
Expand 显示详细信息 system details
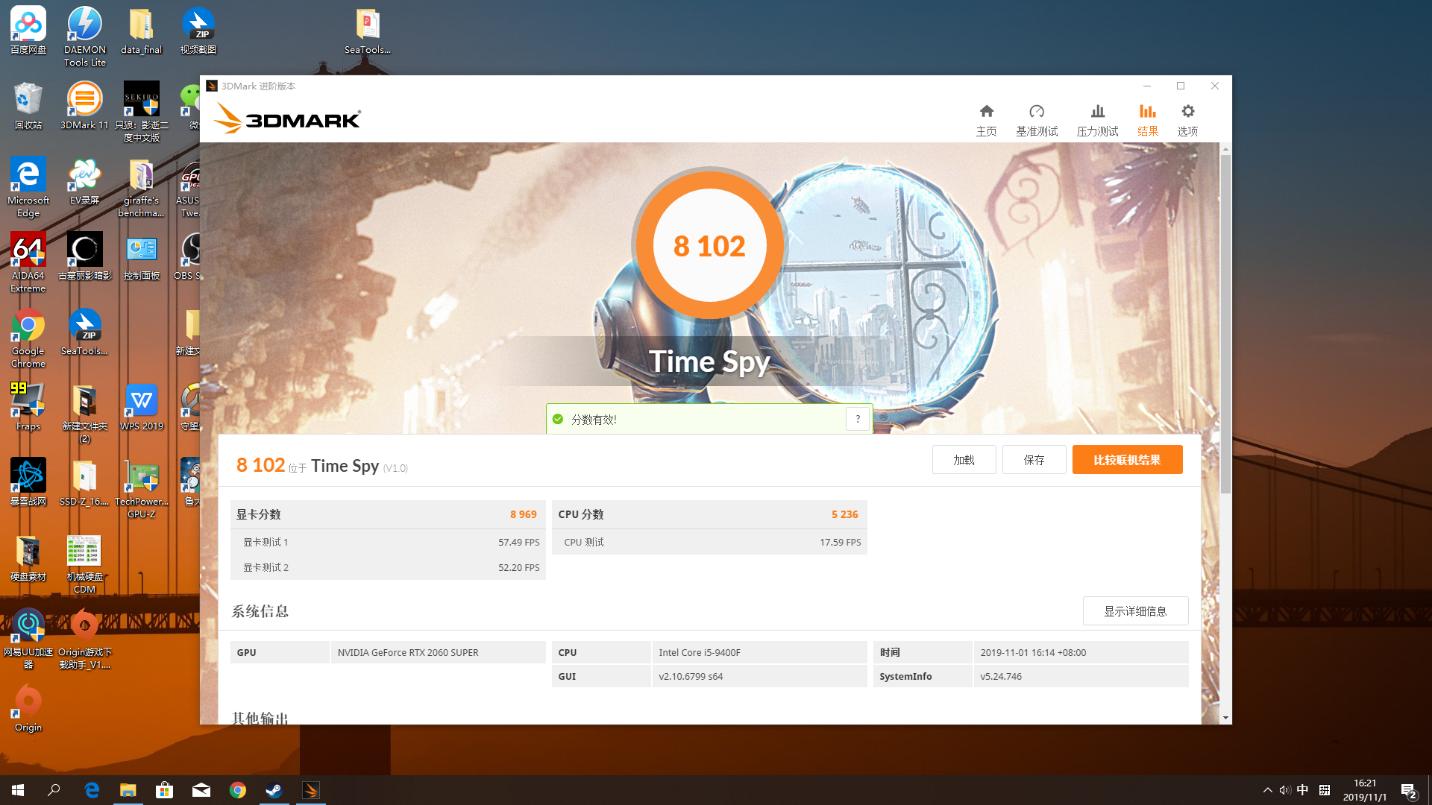click(1135, 610)
